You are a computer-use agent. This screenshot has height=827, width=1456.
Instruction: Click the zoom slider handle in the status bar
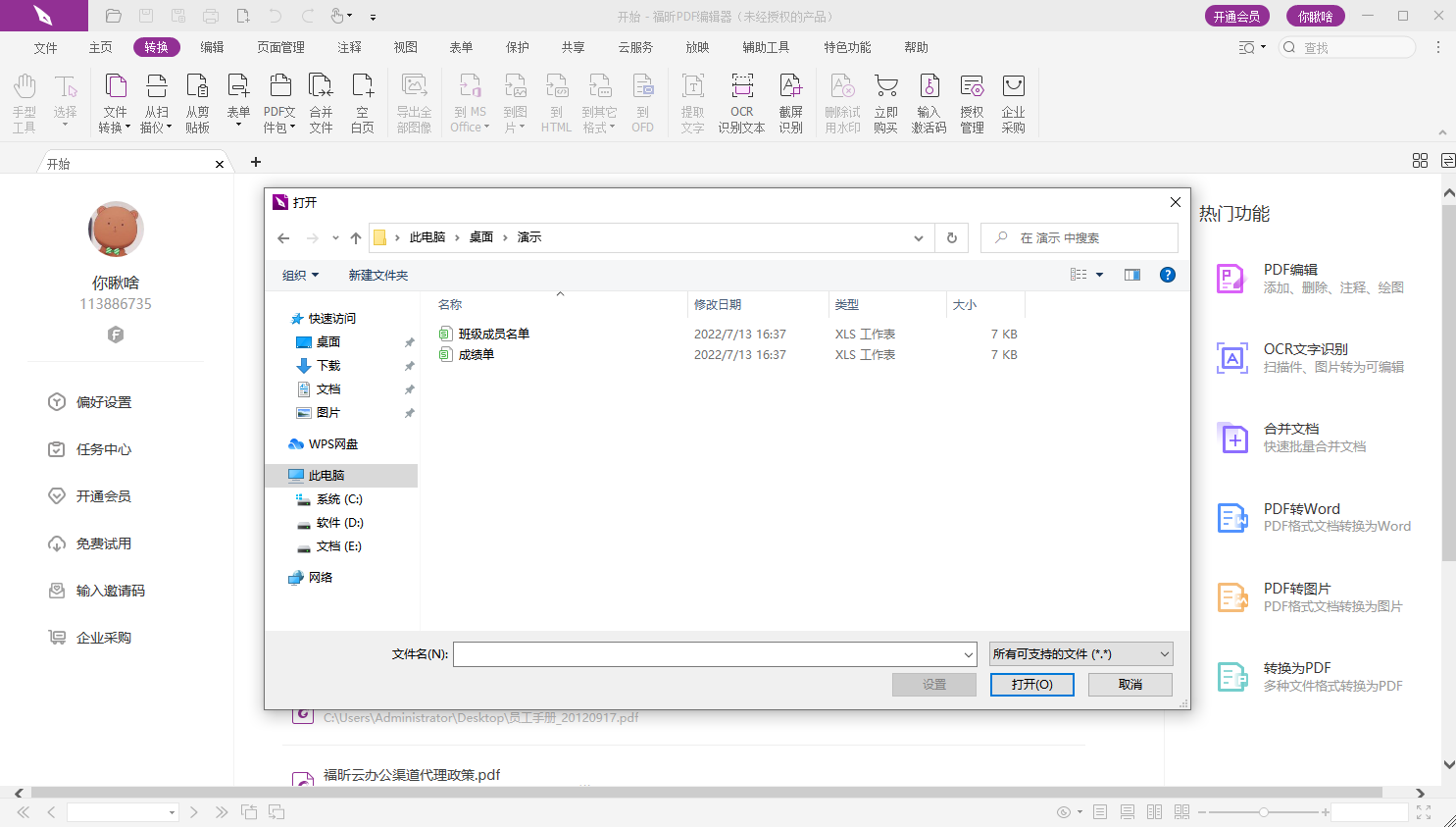(1264, 812)
